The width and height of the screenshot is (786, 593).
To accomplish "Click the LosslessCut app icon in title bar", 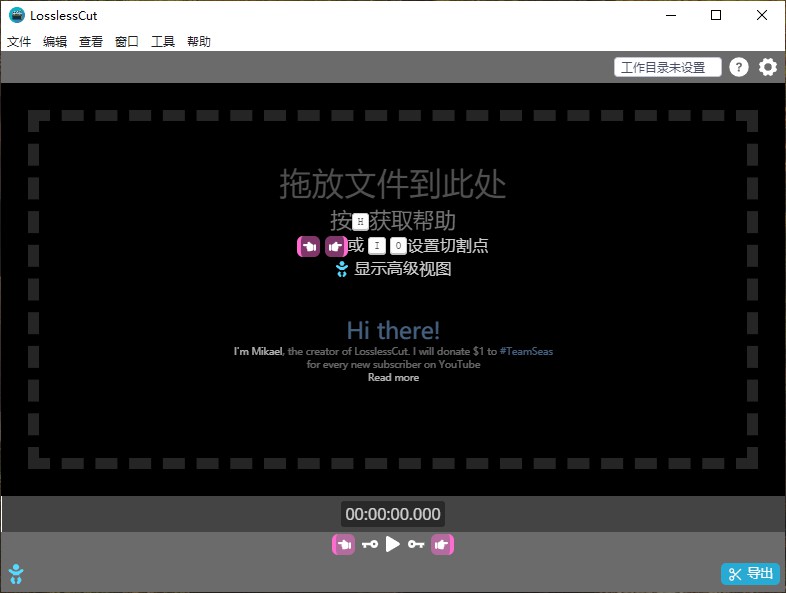I will (x=17, y=15).
